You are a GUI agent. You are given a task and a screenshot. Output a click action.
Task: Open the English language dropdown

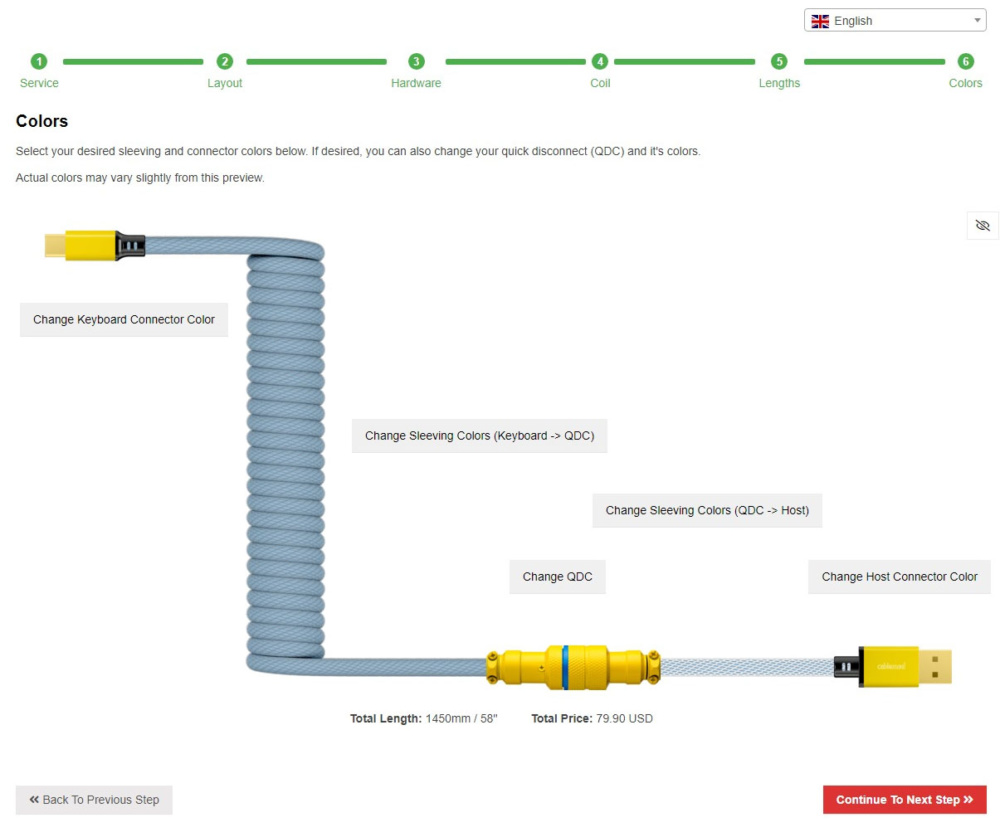895,20
